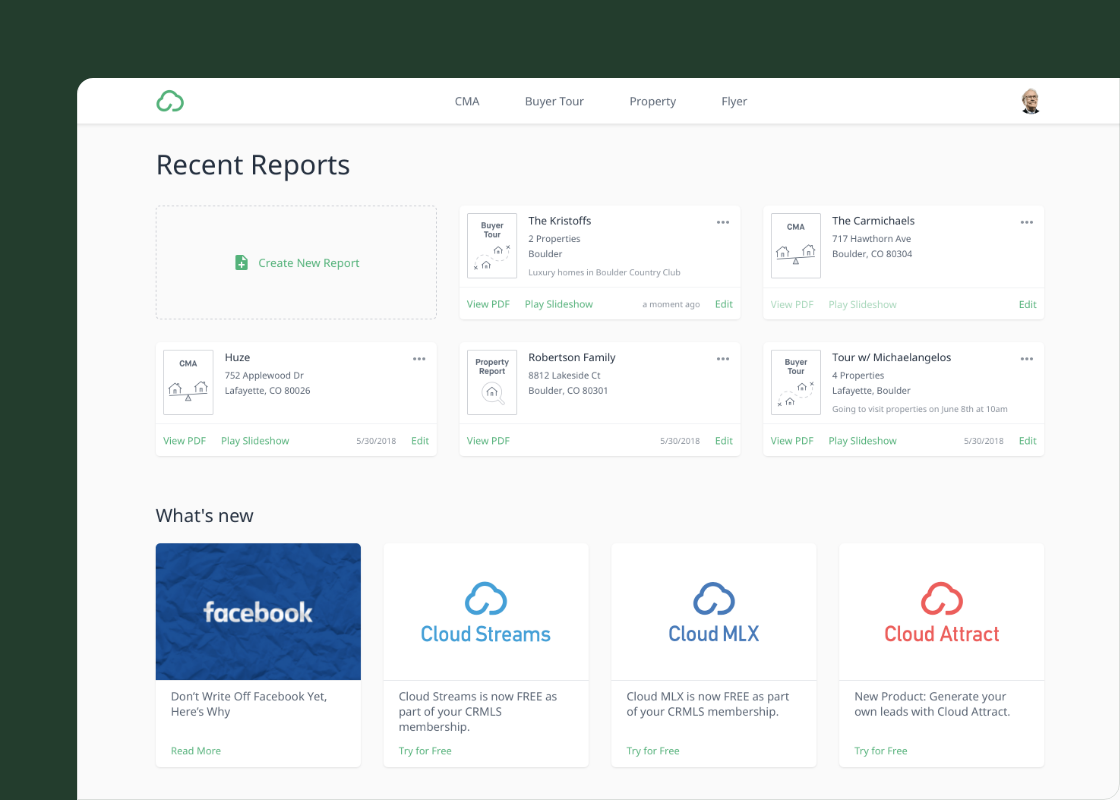Click 'Luxury homes in Boulder Country Club' note
Image resolution: width=1120 pixels, height=800 pixels.
[604, 272]
